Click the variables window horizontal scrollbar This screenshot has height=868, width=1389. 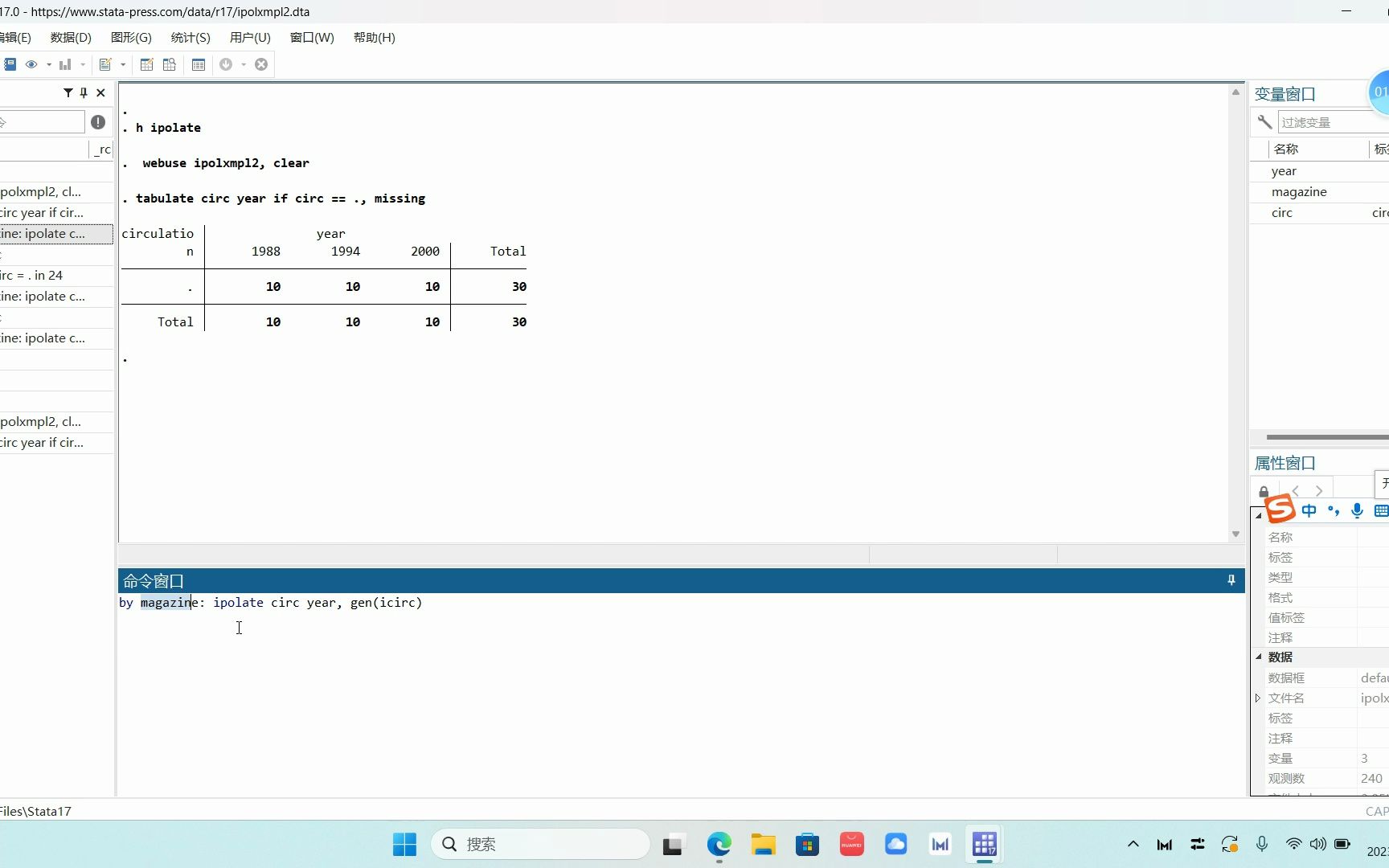tap(1327, 437)
